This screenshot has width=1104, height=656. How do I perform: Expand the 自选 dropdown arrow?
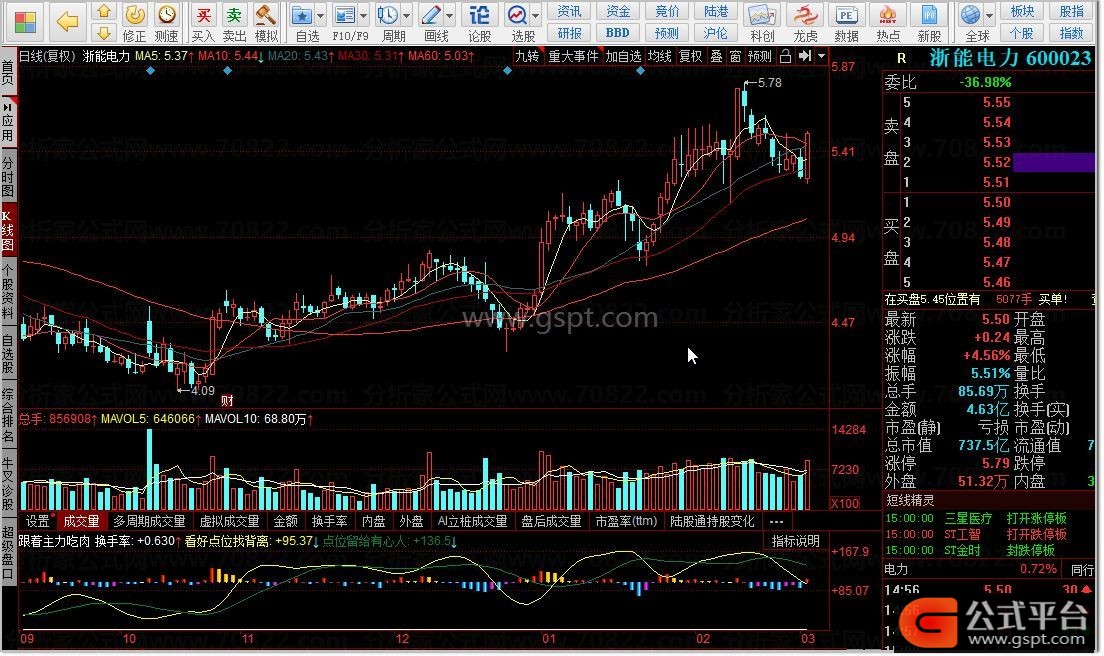[x=321, y=15]
